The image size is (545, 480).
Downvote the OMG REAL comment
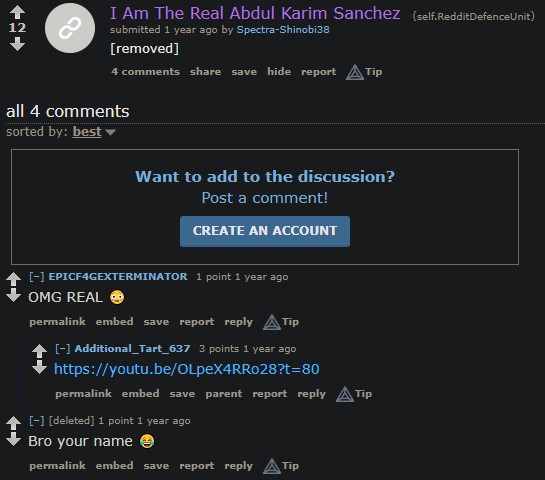pyautogui.click(x=14, y=295)
